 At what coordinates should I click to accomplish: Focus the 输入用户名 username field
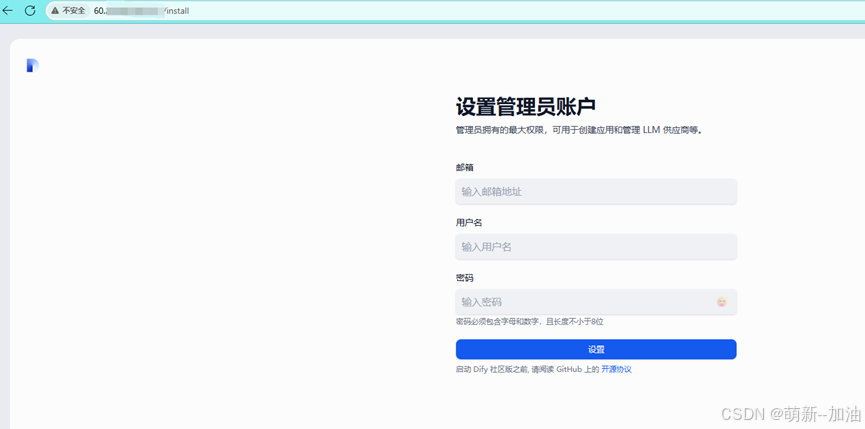596,246
